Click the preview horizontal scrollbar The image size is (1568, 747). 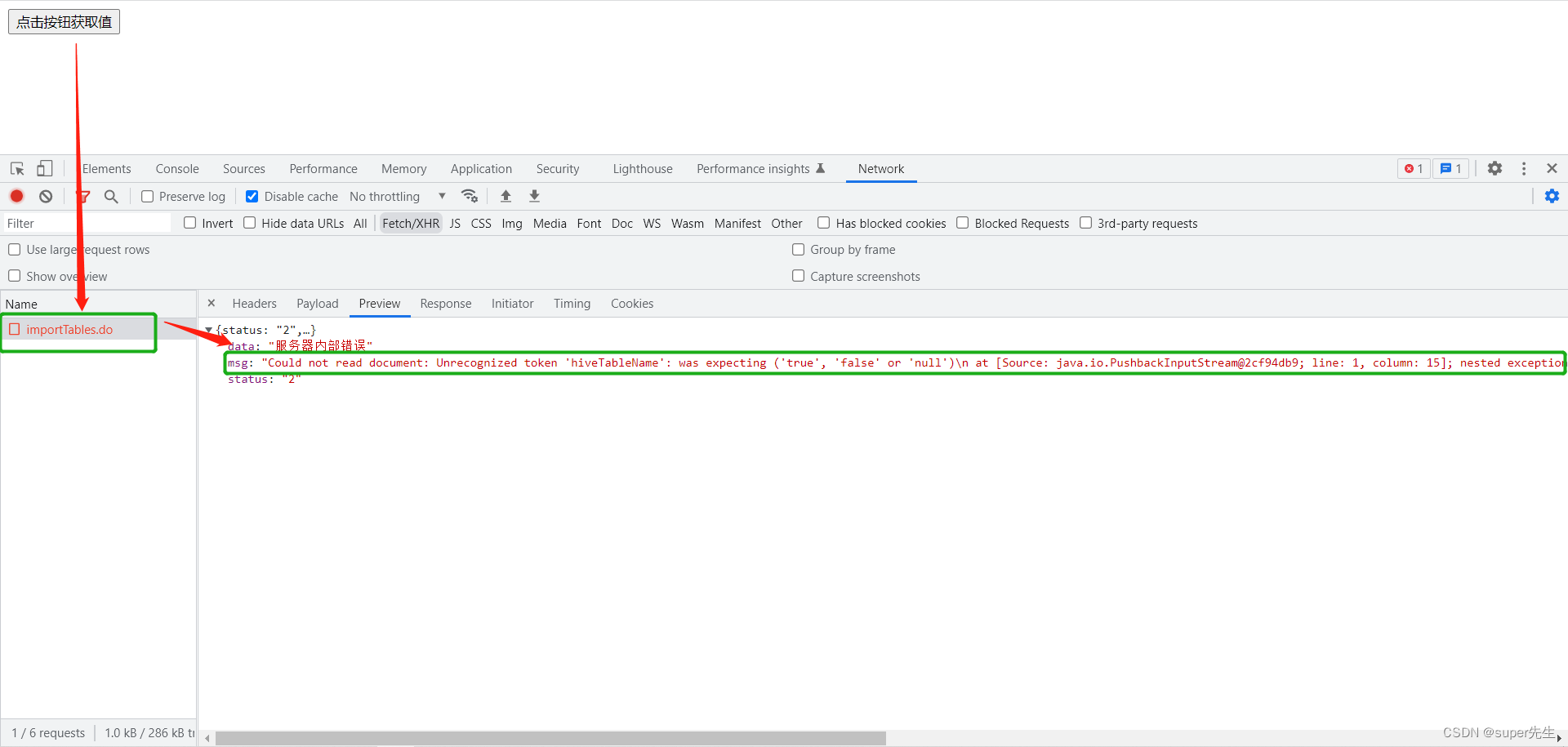[x=550, y=738]
